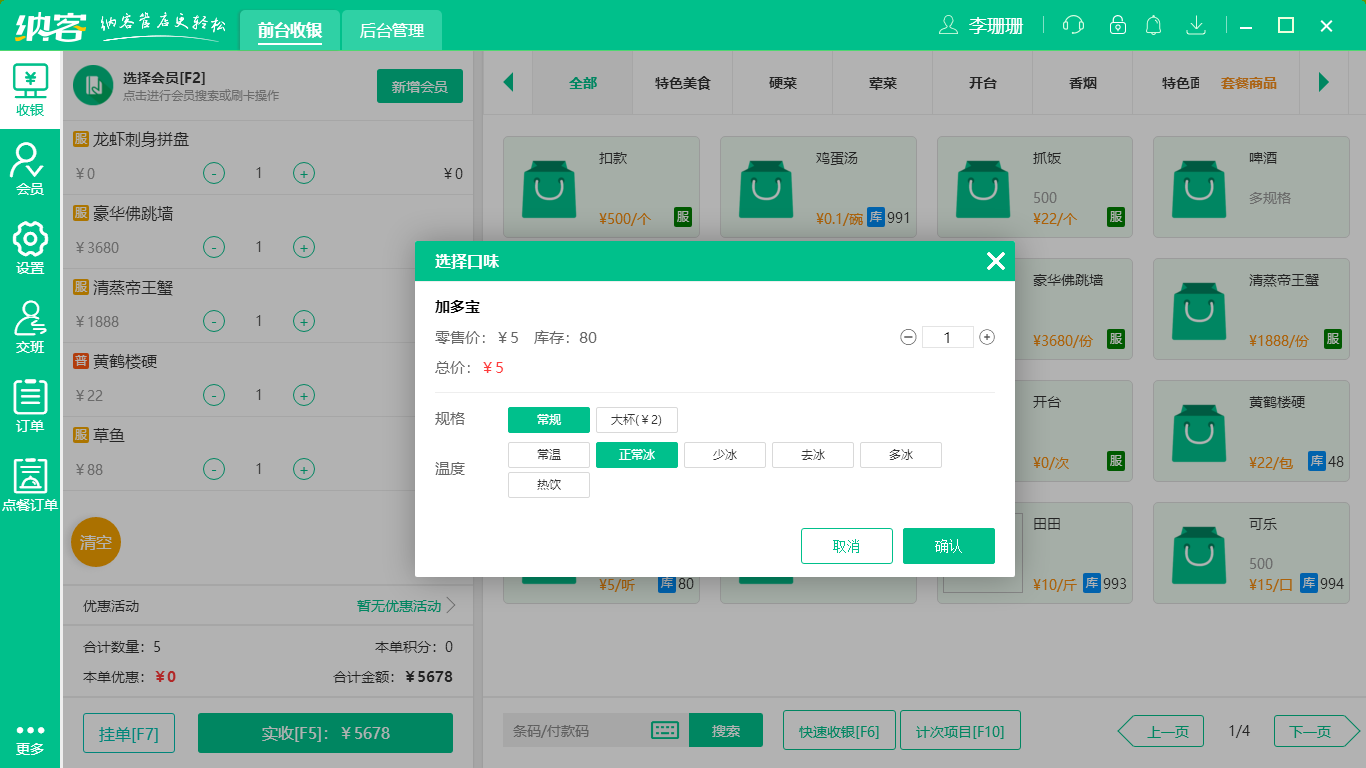This screenshot has width=1366, height=768.
Task: Click the 交班 shift icon
Action: pyautogui.click(x=31, y=320)
